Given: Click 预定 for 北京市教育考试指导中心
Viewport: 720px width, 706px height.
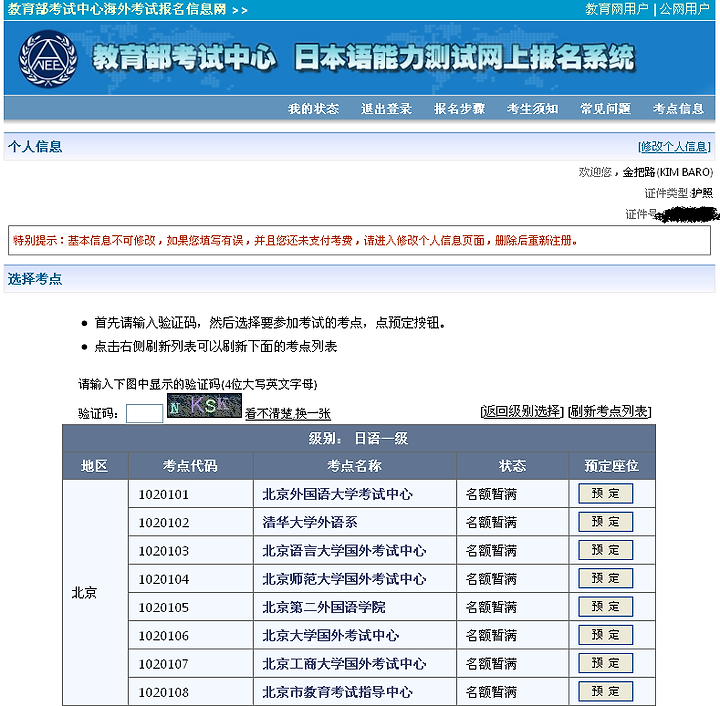Looking at the screenshot, I should pos(605,691).
